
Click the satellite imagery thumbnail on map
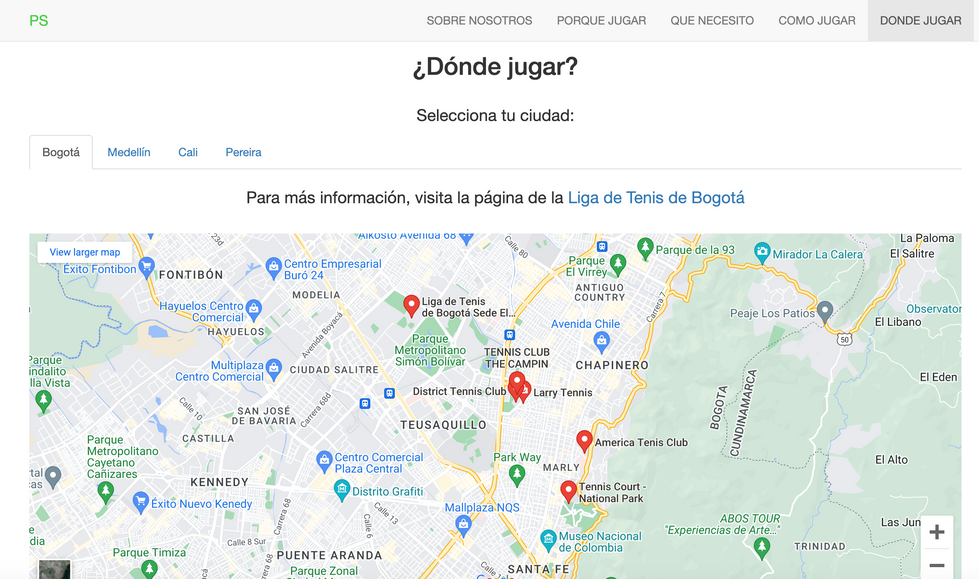click(x=54, y=569)
